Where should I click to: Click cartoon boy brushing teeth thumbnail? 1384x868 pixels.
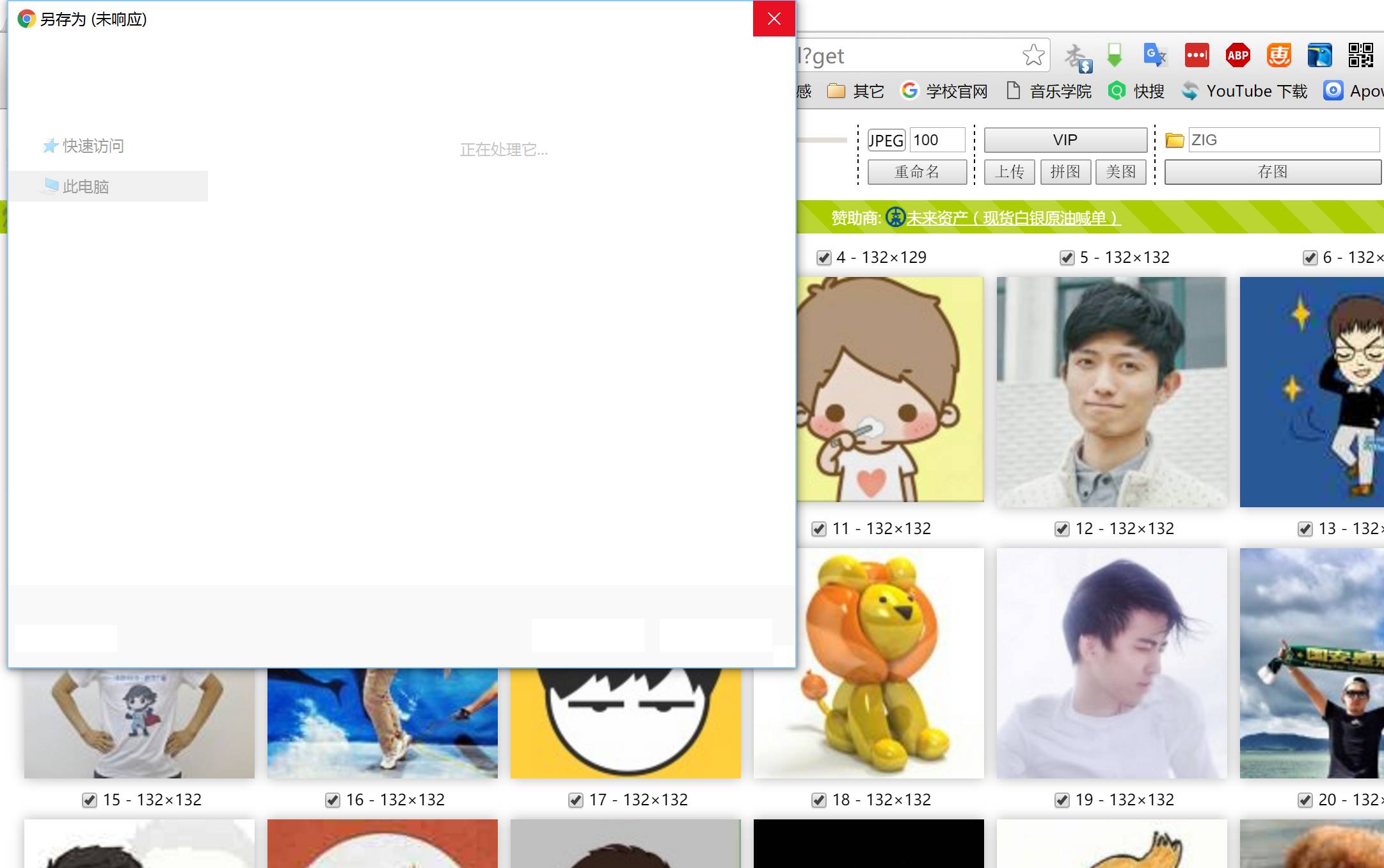pyautogui.click(x=890, y=389)
